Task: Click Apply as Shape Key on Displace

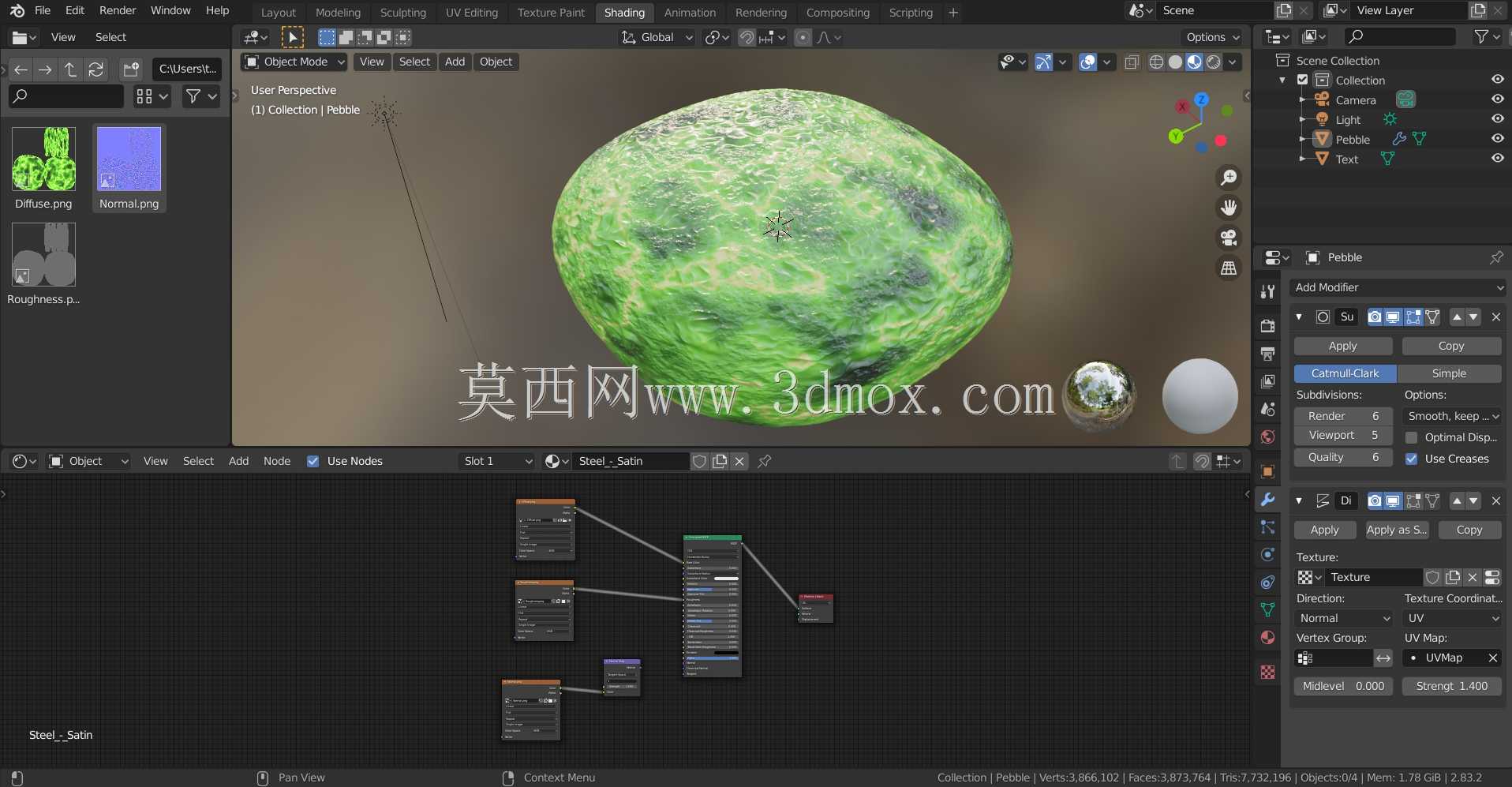Action: tap(1397, 530)
